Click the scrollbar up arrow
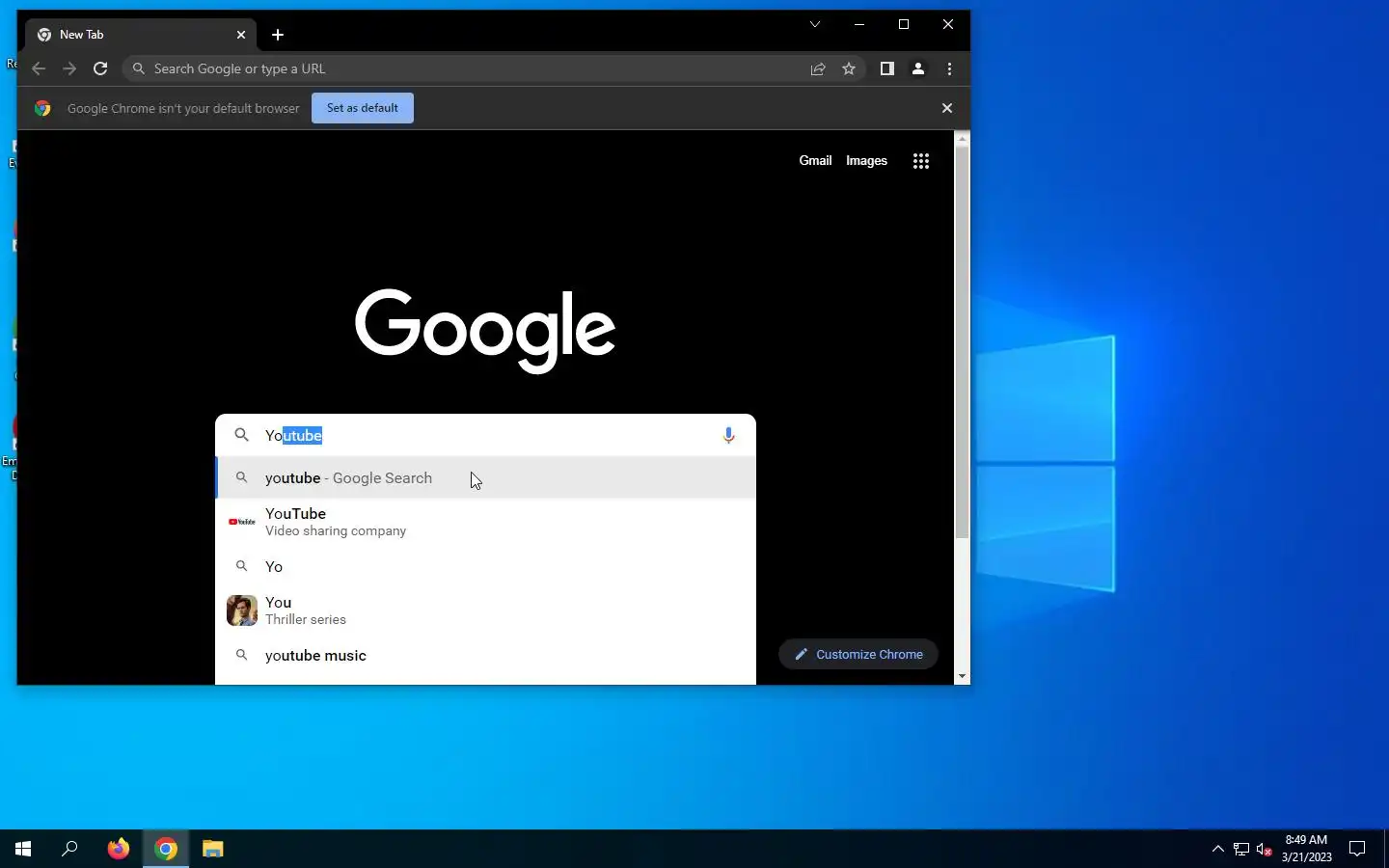 click(x=962, y=139)
